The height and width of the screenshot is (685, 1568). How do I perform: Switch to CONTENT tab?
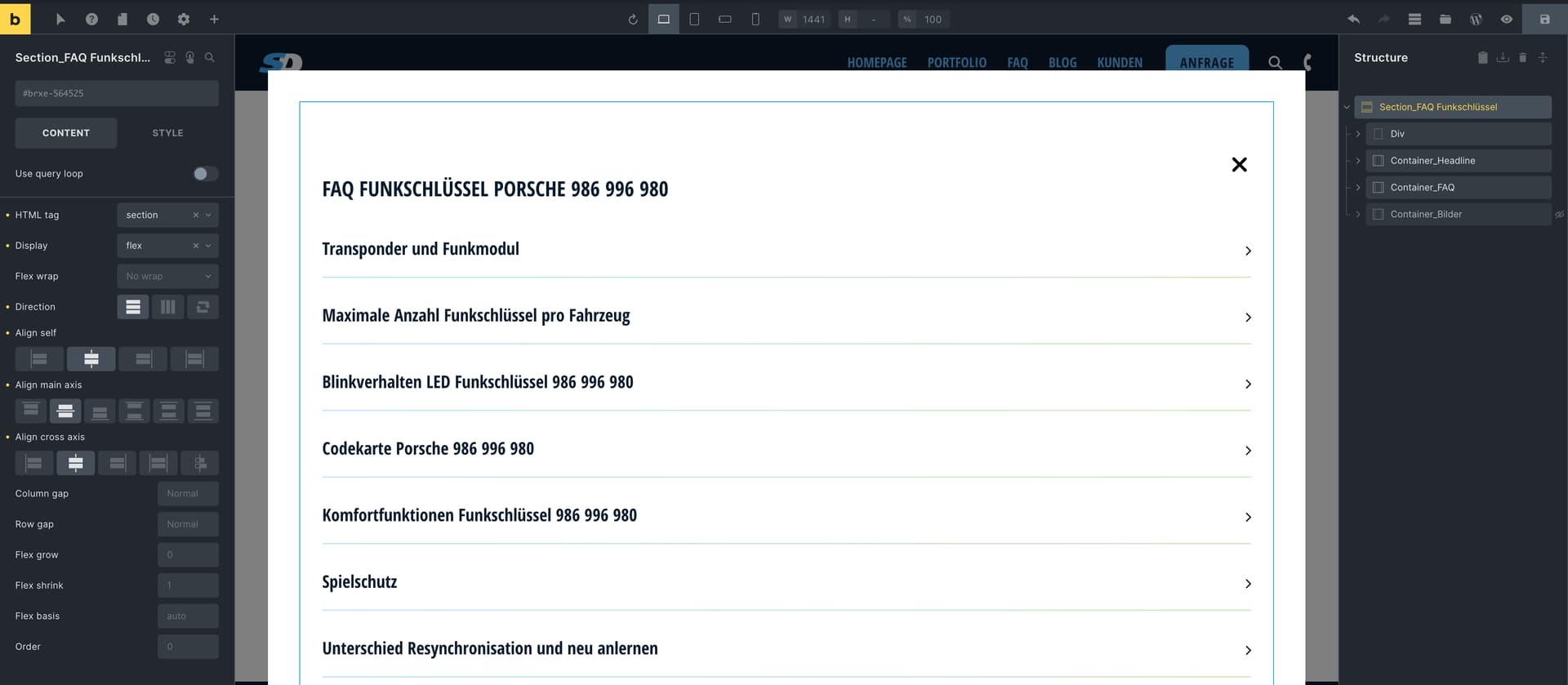click(66, 133)
